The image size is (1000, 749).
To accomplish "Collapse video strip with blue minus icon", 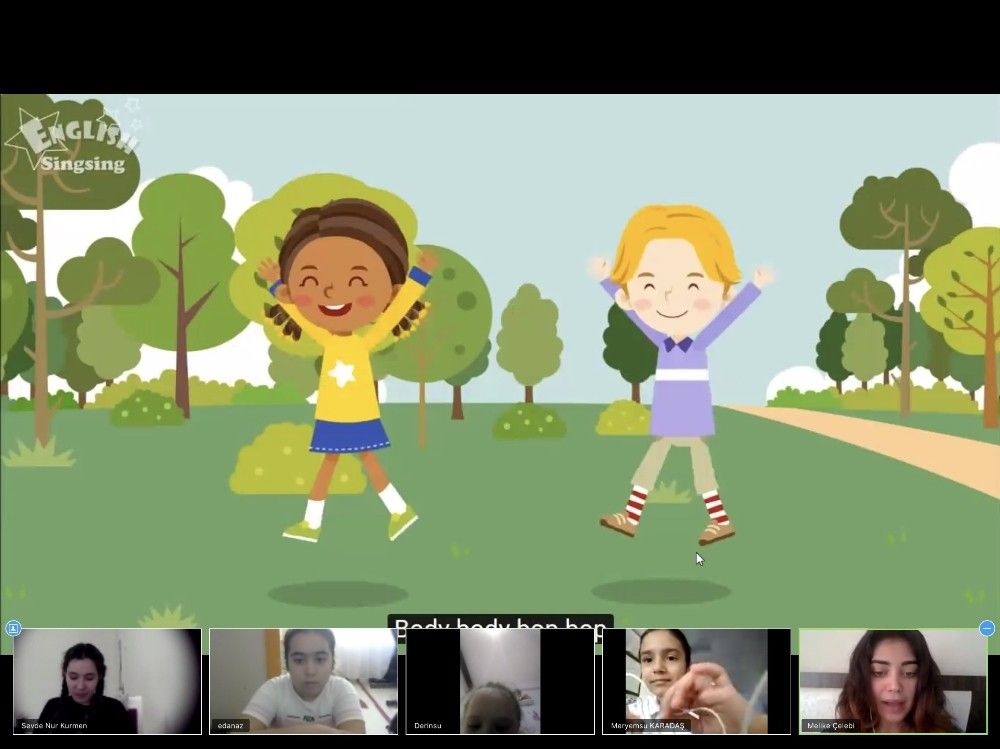I will point(986,628).
